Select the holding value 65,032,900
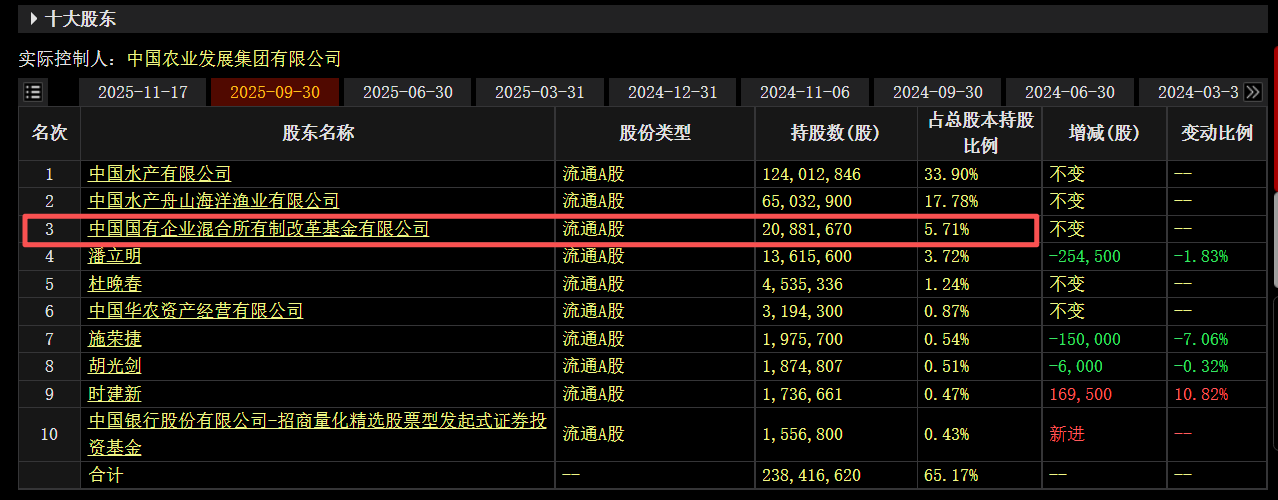 (x=807, y=201)
